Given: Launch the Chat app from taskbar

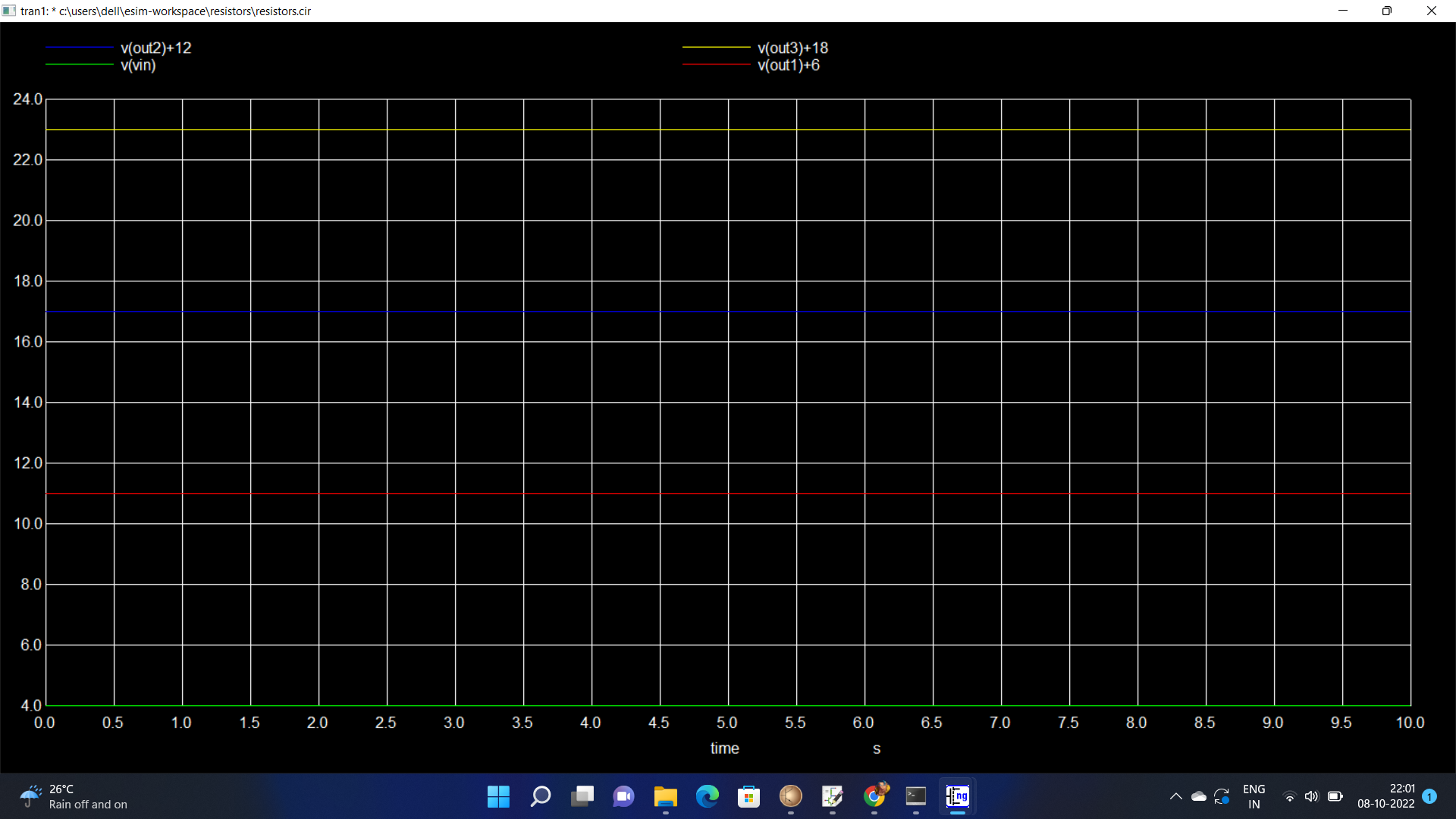Looking at the screenshot, I should (624, 796).
